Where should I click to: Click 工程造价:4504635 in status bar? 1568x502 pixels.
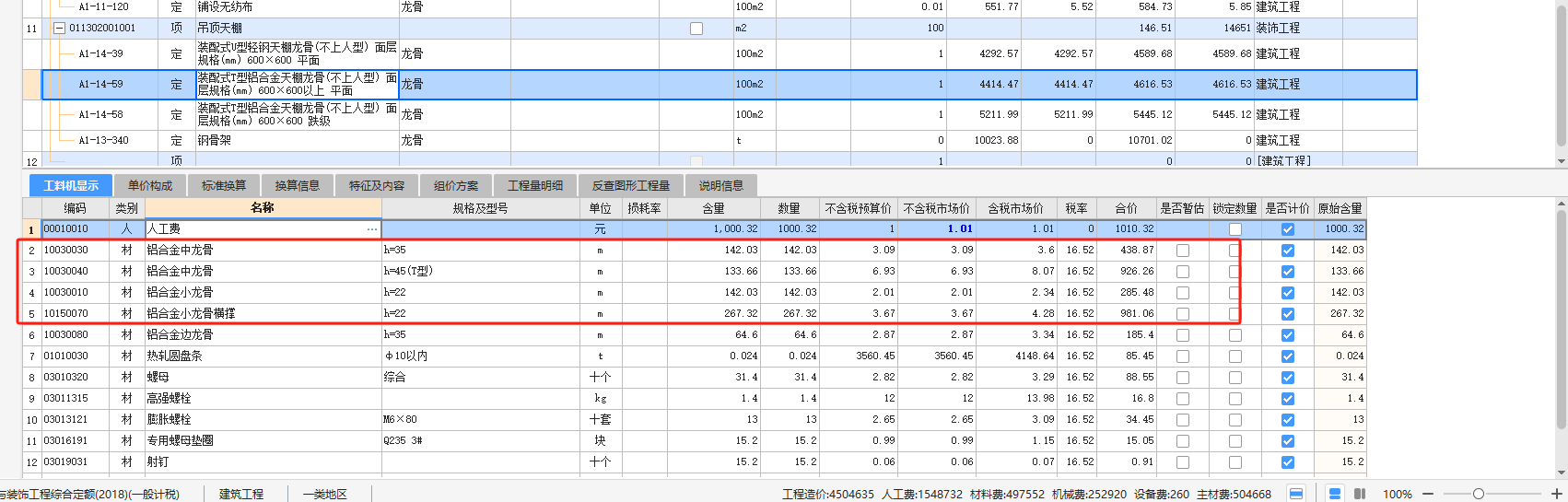click(828, 495)
